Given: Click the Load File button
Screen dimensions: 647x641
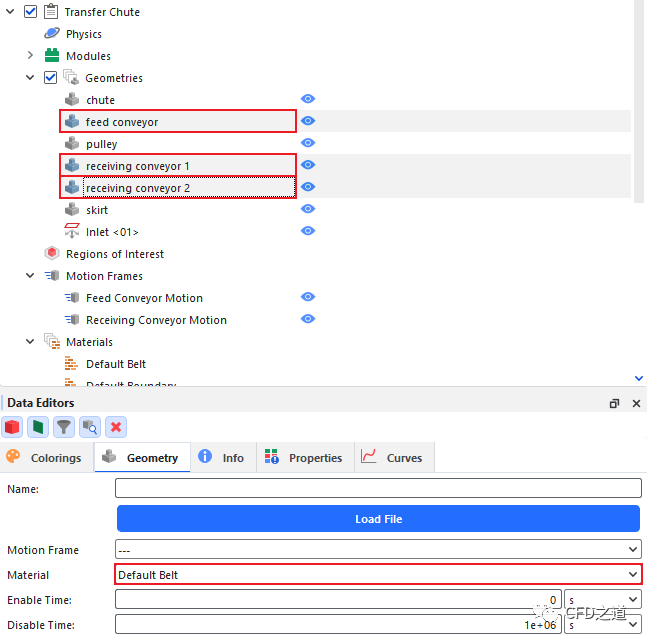Looking at the screenshot, I should 378,518.
